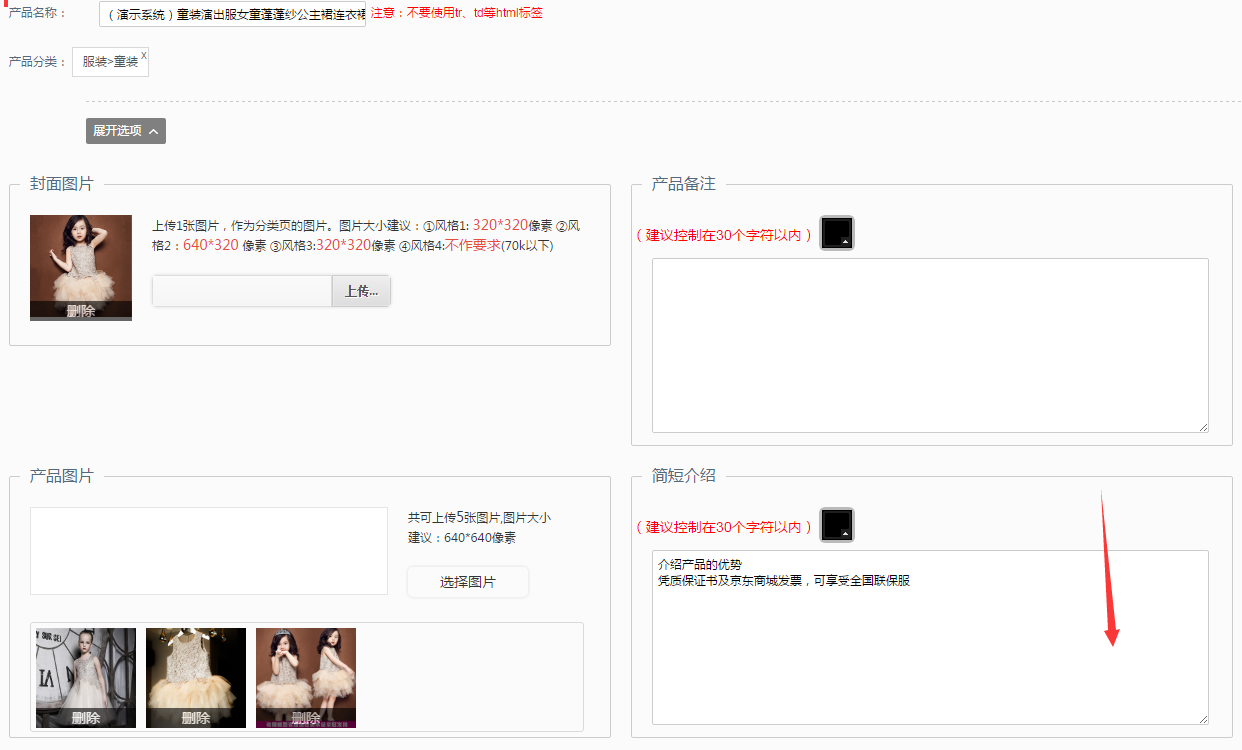
Task: Click the 注意：不要使用tr、td等html标签 warning
Action: (x=457, y=14)
